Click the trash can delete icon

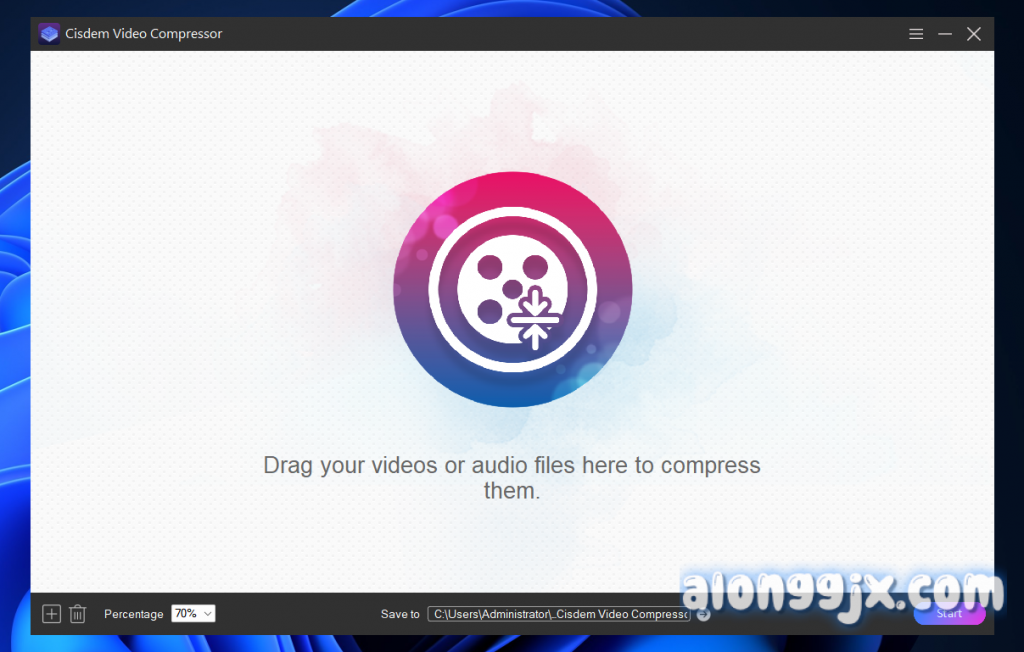pyautogui.click(x=78, y=614)
